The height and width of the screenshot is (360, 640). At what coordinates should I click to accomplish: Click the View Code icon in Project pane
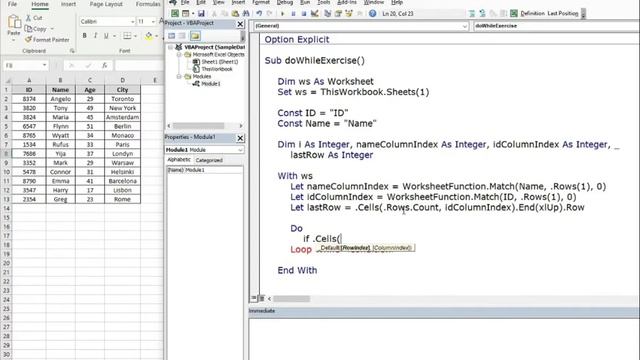point(171,36)
